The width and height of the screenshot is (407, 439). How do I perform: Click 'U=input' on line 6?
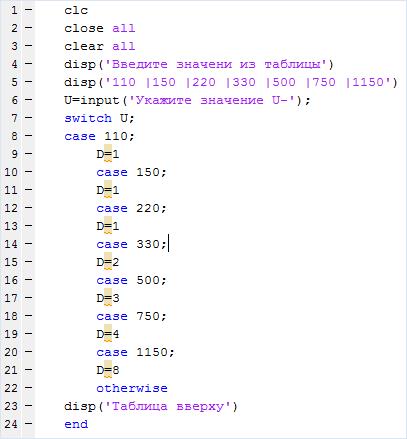92,100
